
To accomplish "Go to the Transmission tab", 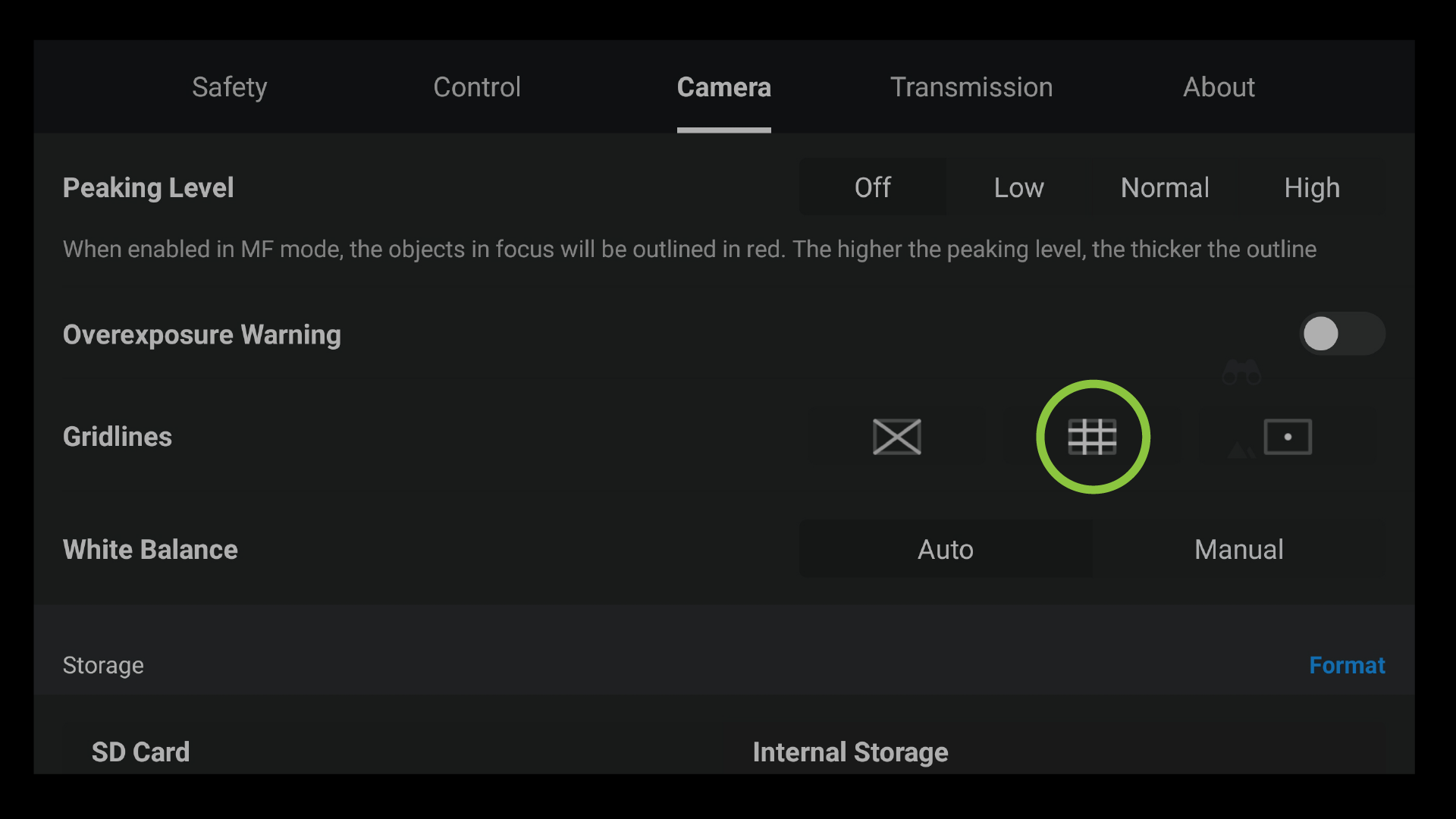I will pyautogui.click(x=971, y=87).
